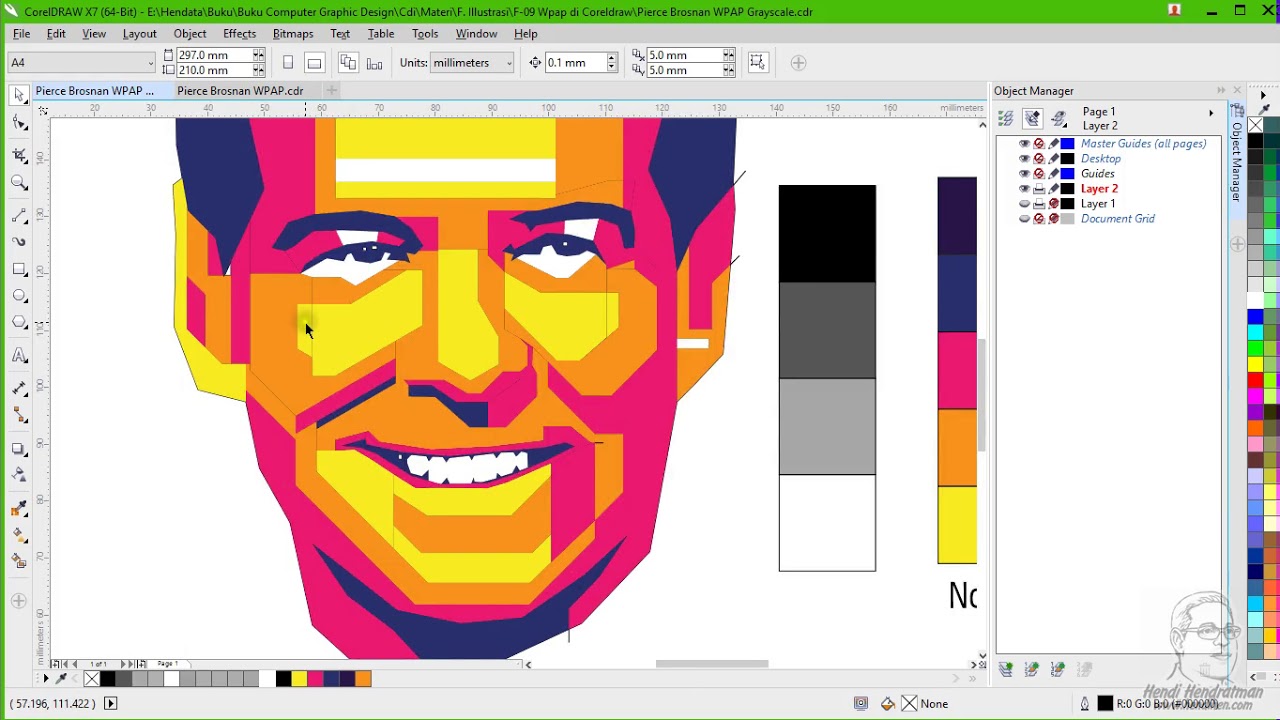This screenshot has height=720, width=1280.
Task: Toggle visibility eye of Master Guides layer
Action: [1024, 144]
